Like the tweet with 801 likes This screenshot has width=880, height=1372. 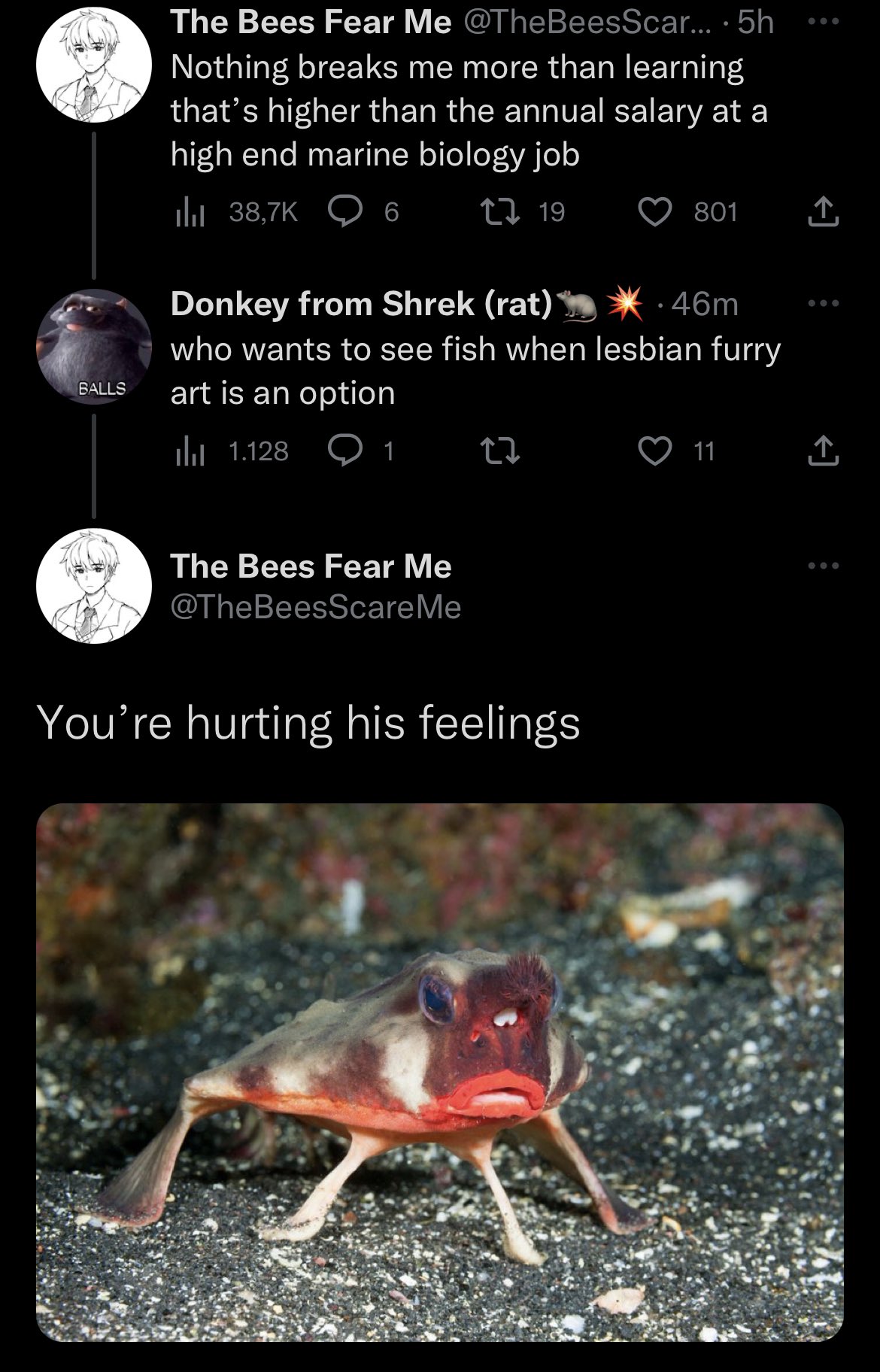tap(654, 212)
